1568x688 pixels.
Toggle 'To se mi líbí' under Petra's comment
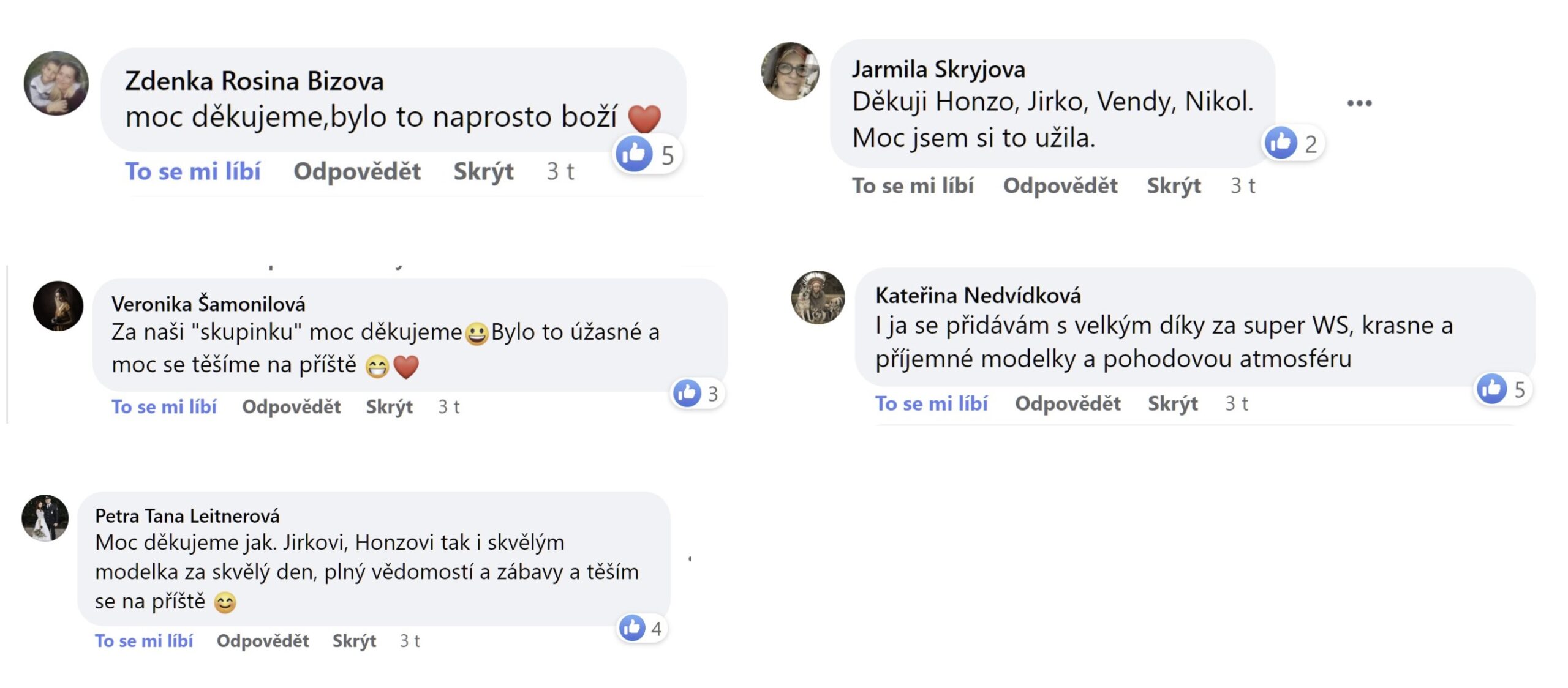[144, 641]
